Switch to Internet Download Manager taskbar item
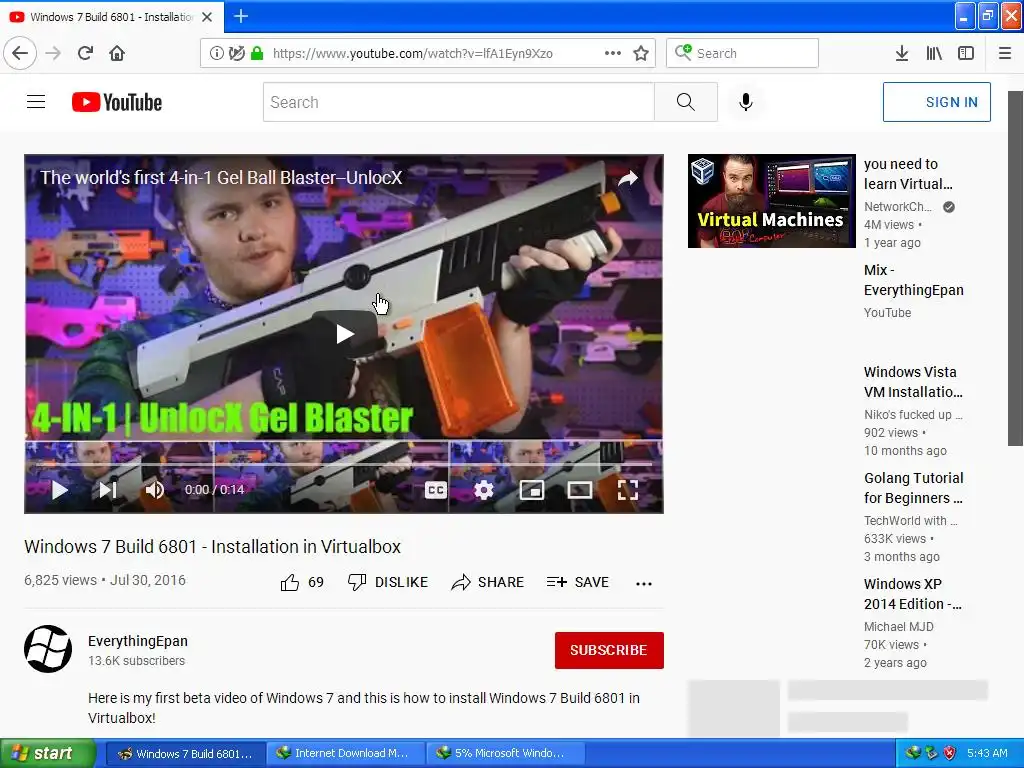This screenshot has width=1024, height=768. pos(345,753)
